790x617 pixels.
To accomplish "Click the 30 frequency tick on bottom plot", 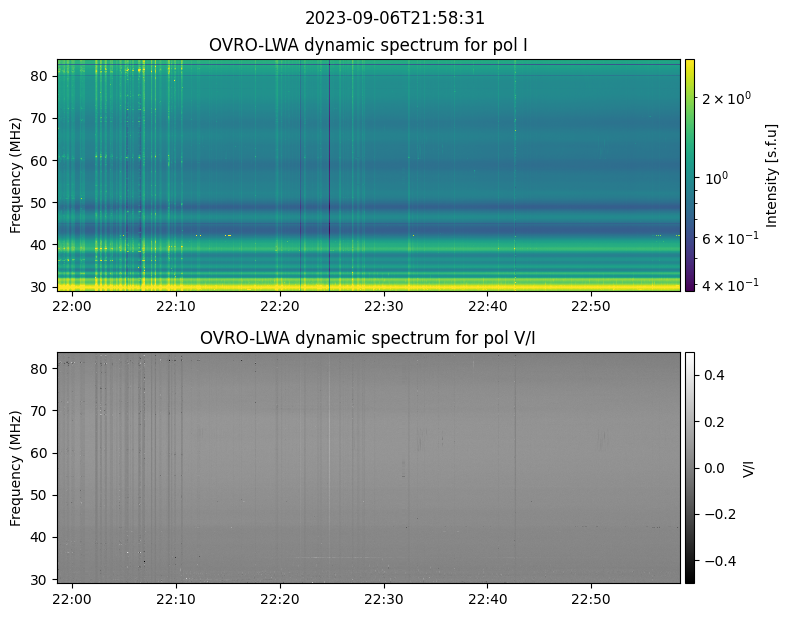I will point(42,579).
